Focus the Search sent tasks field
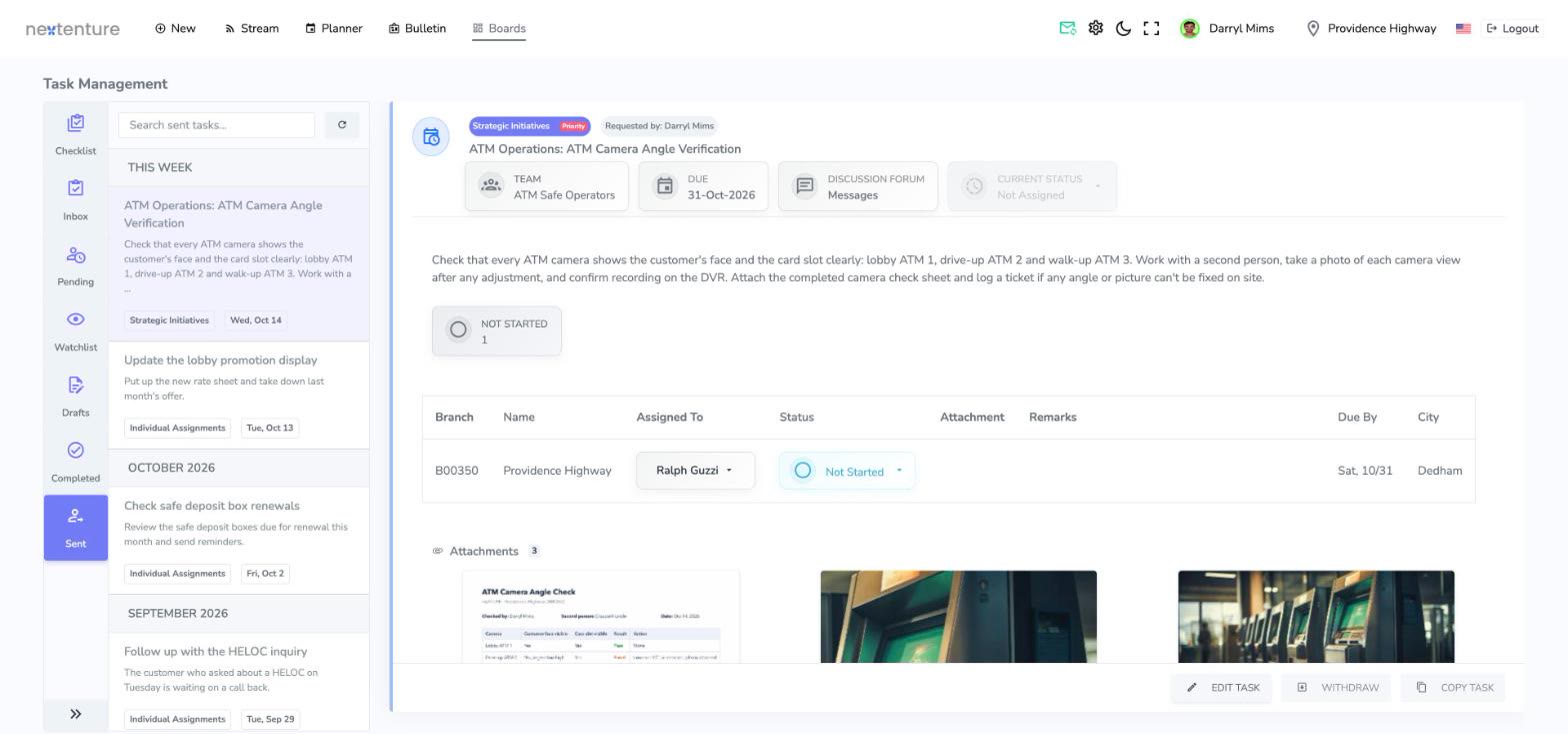The height and width of the screenshot is (734, 1568). (216, 125)
